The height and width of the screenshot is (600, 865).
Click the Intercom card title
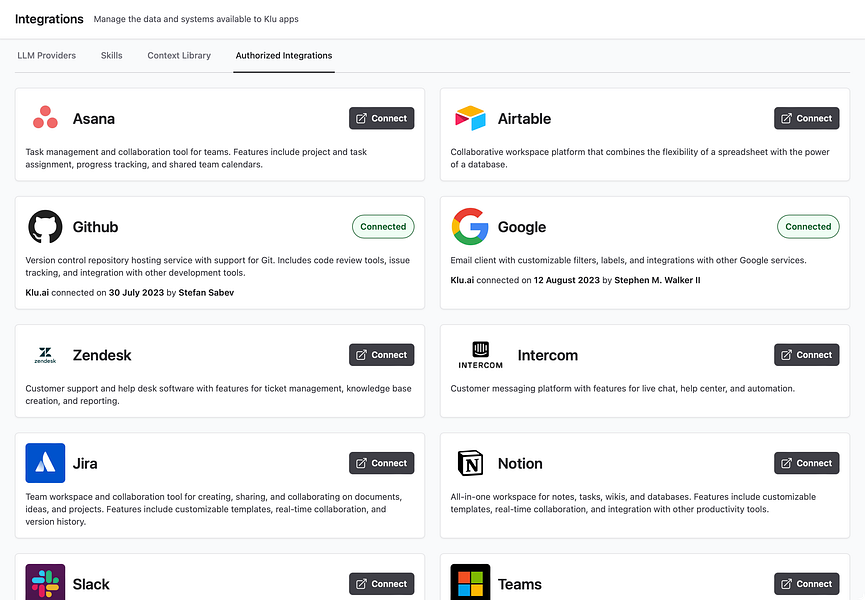(548, 355)
